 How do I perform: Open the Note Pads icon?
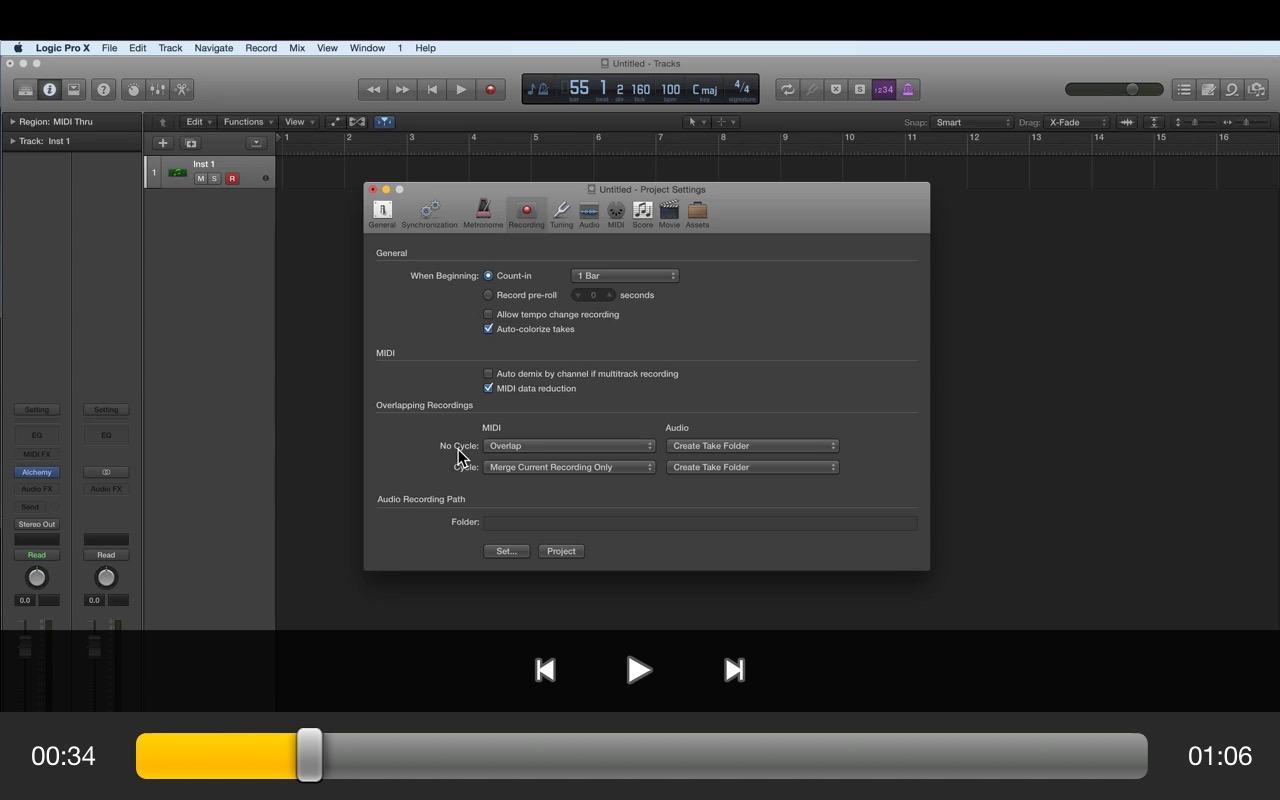[x=1208, y=90]
